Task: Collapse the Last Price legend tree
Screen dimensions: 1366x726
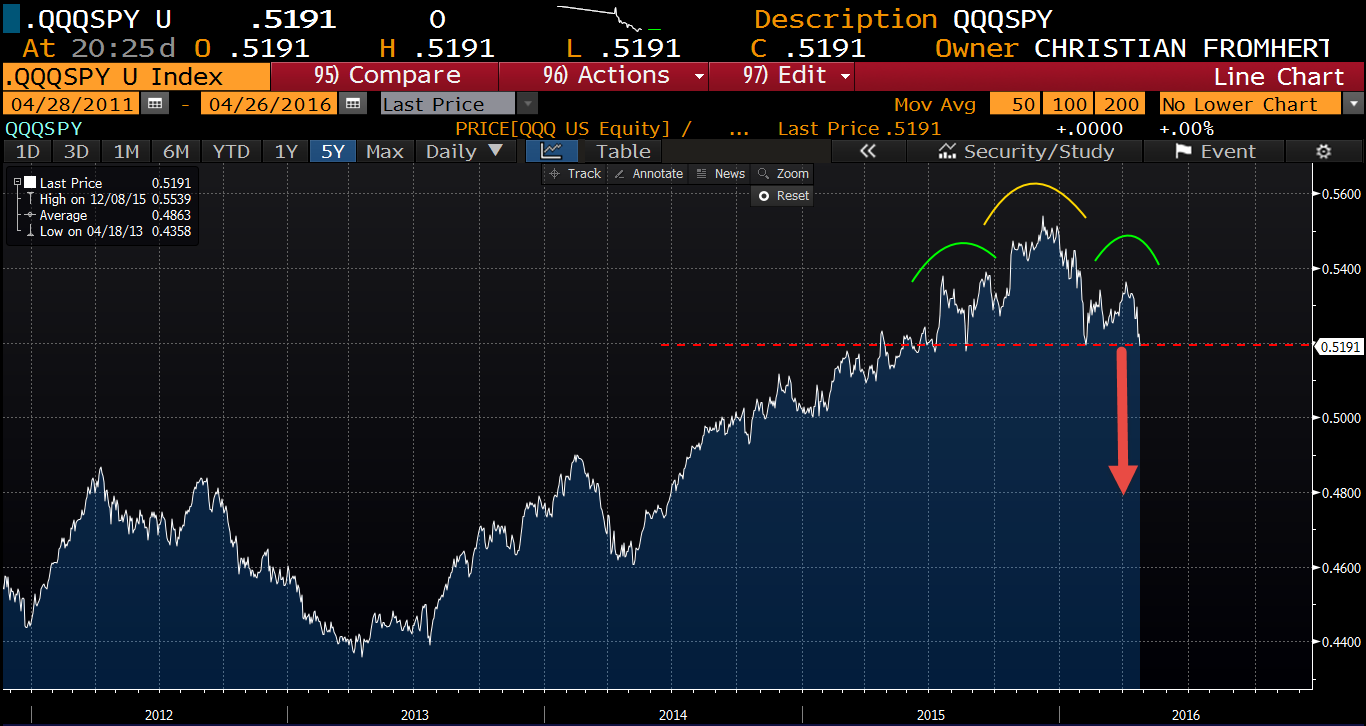Action: coord(18,183)
